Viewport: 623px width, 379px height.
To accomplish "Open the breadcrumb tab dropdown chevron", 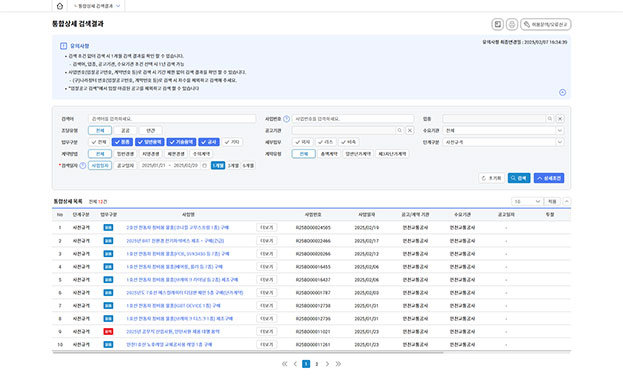I will 118,6.
